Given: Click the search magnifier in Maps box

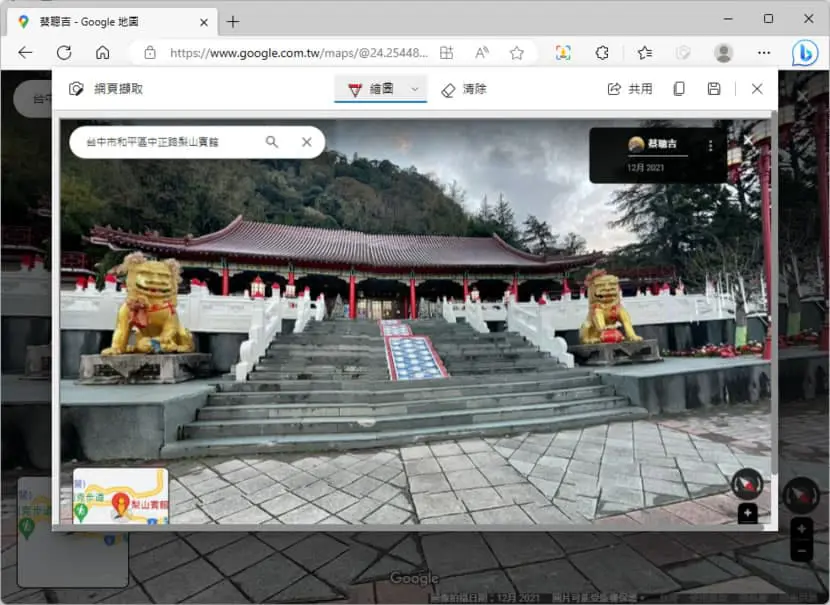Looking at the screenshot, I should 272,142.
